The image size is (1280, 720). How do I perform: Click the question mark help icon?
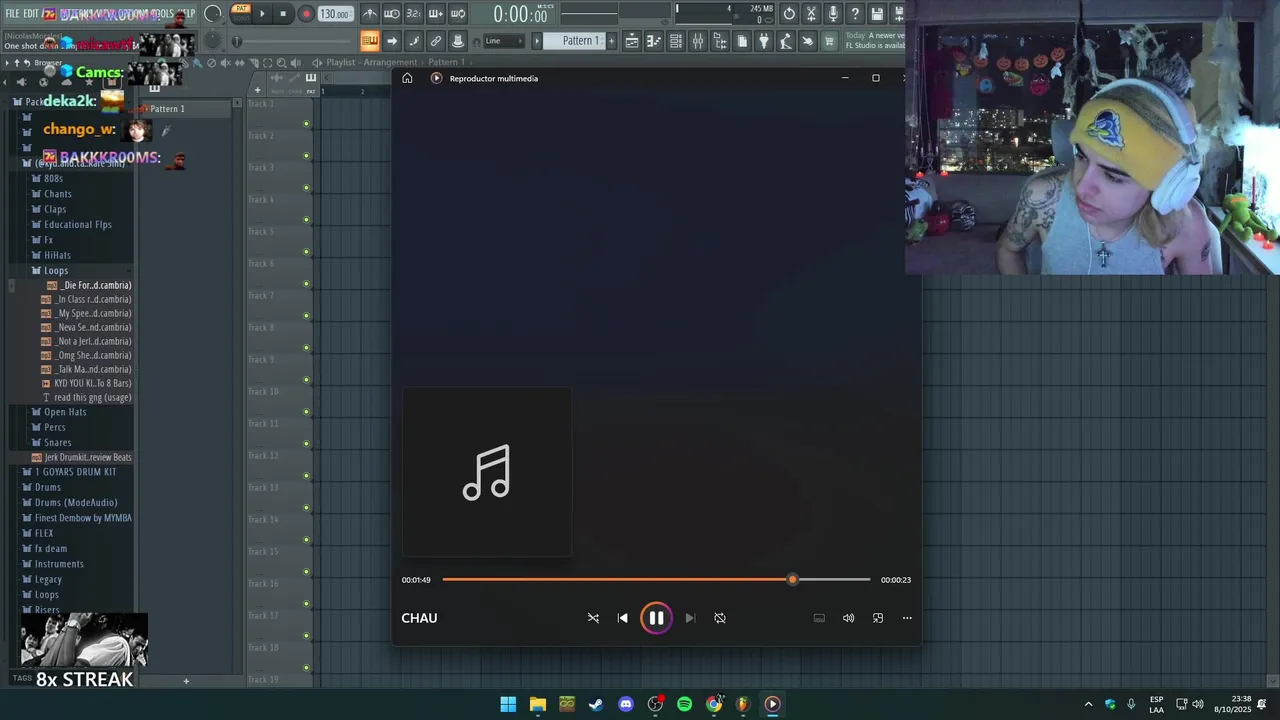click(x=855, y=14)
